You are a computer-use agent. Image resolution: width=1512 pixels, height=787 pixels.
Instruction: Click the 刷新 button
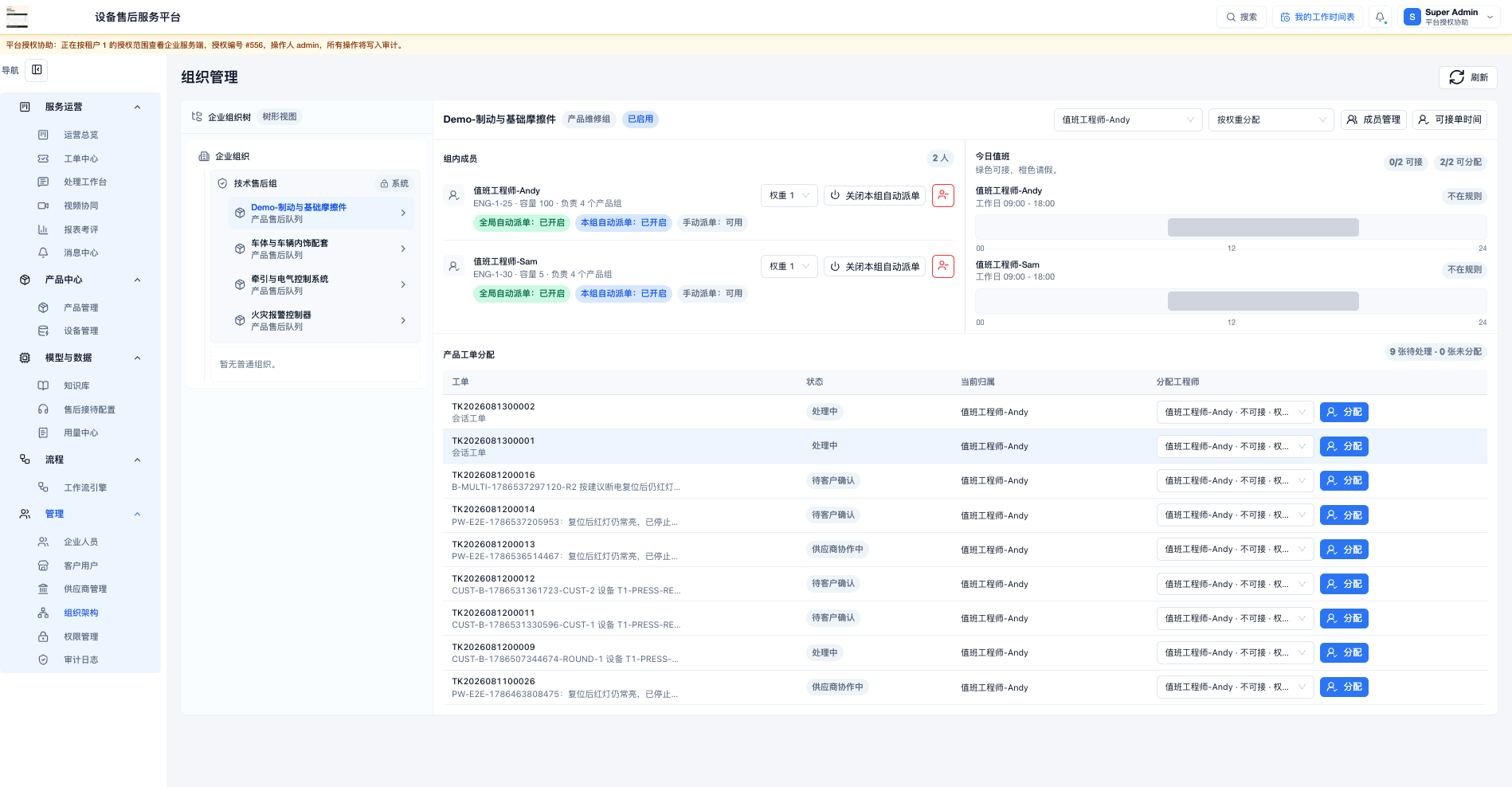tap(1468, 77)
